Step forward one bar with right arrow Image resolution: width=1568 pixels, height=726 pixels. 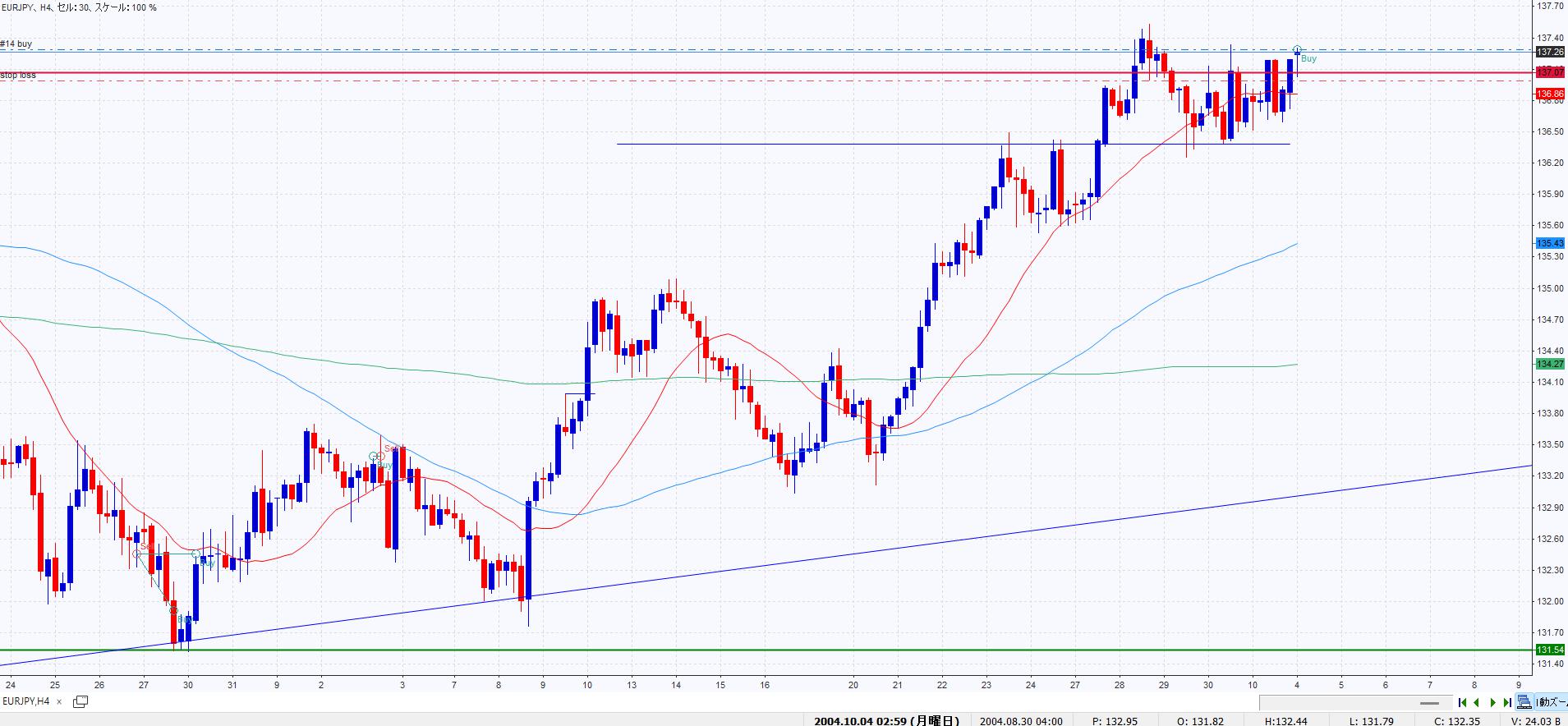point(1492,702)
